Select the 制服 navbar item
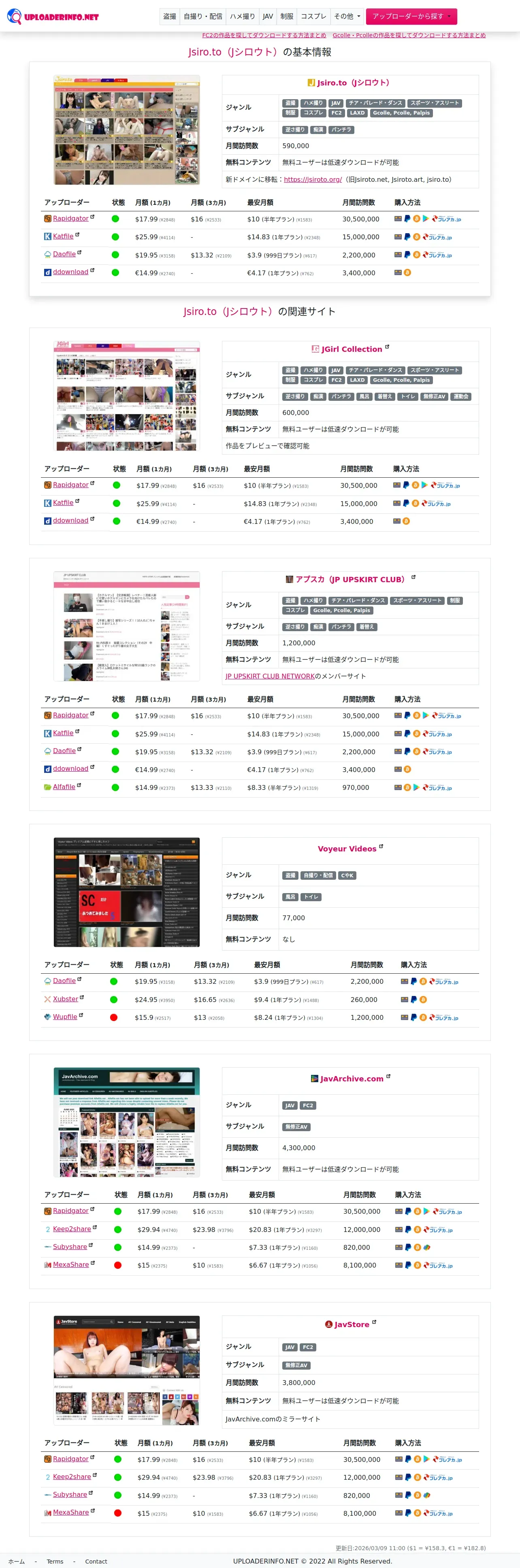This screenshot has height=1568, width=520. 287,17
